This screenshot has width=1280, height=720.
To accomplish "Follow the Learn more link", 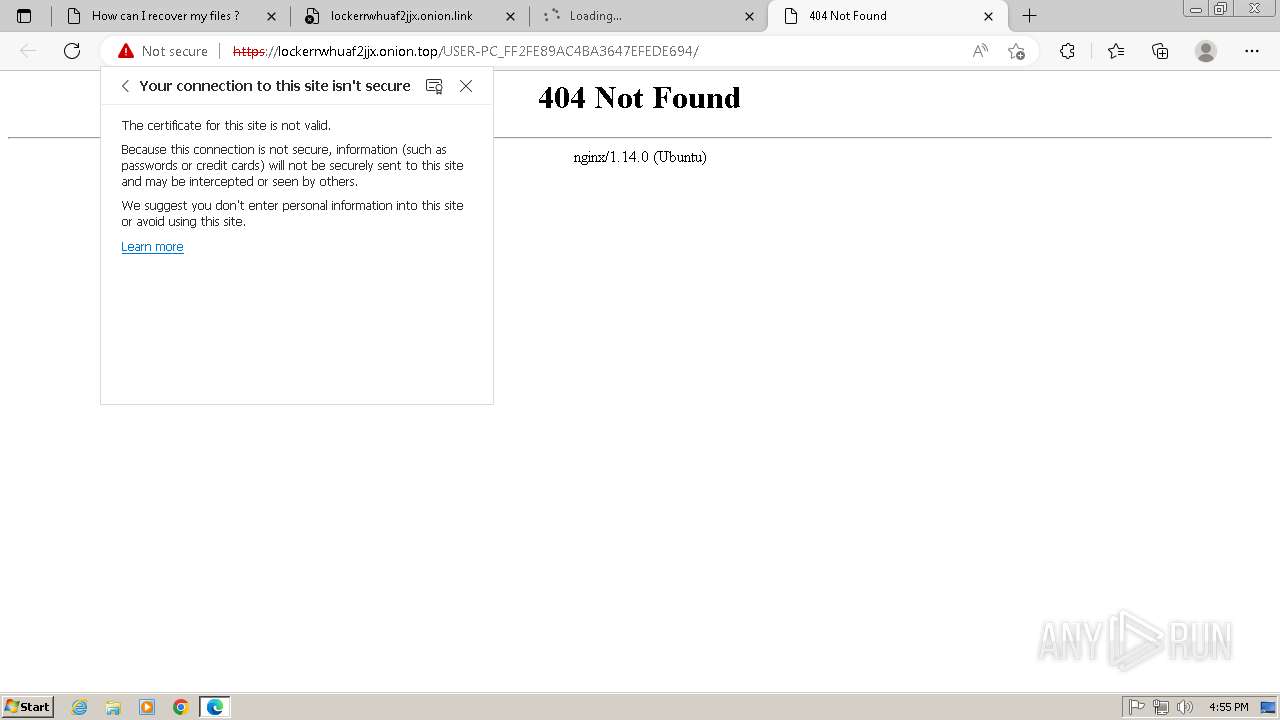I will [152, 247].
